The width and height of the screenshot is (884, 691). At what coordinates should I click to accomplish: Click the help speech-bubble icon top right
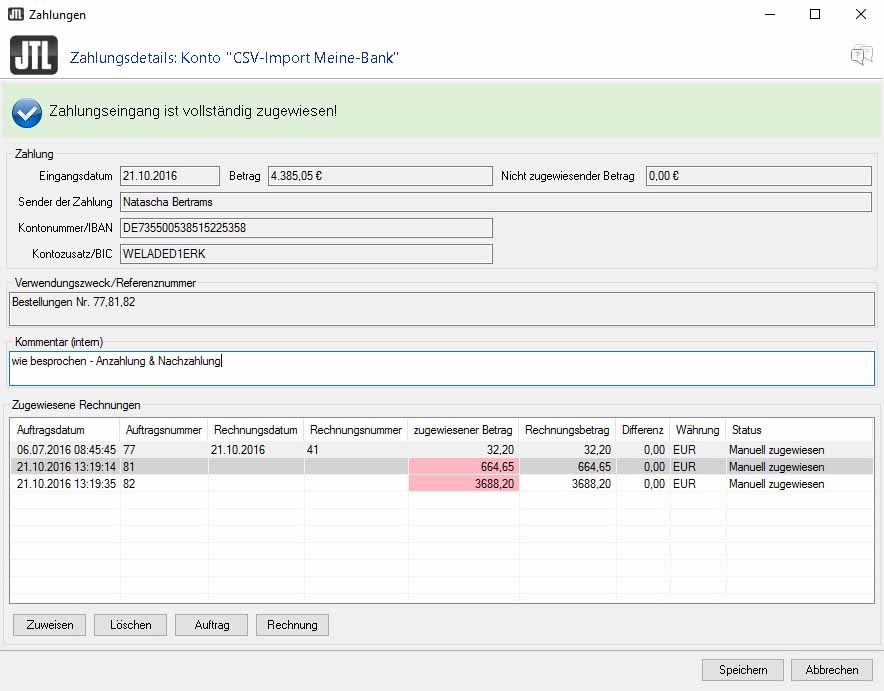click(861, 56)
